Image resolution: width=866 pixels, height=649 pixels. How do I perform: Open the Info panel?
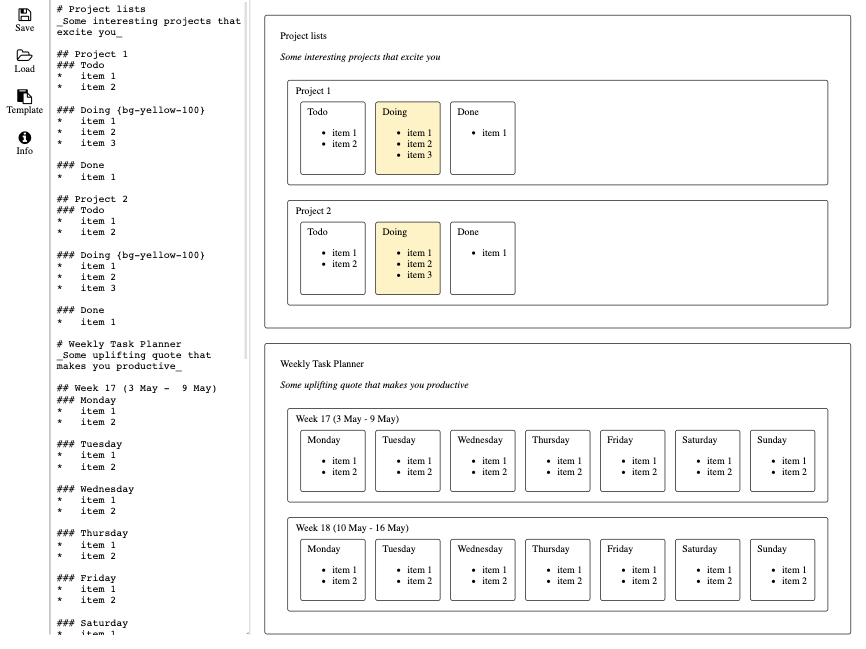click(x=24, y=138)
